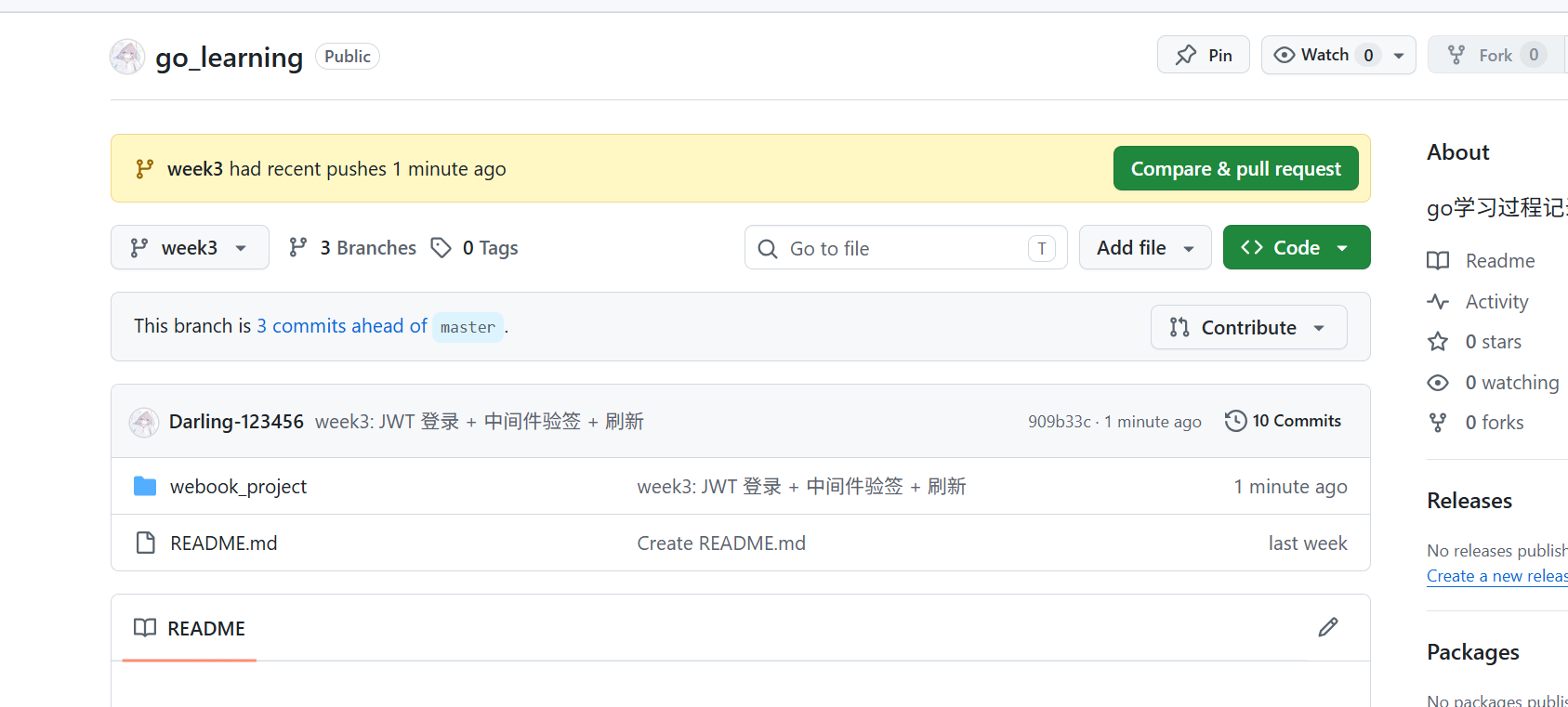The width and height of the screenshot is (1568, 707).
Task: Click the star icon beside 0 stars
Action: point(1438,342)
